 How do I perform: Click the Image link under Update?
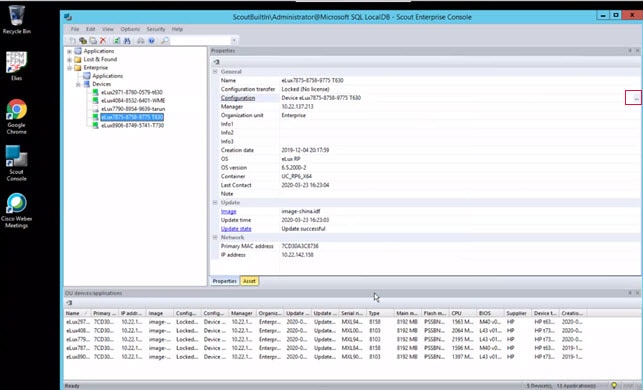pos(228,212)
